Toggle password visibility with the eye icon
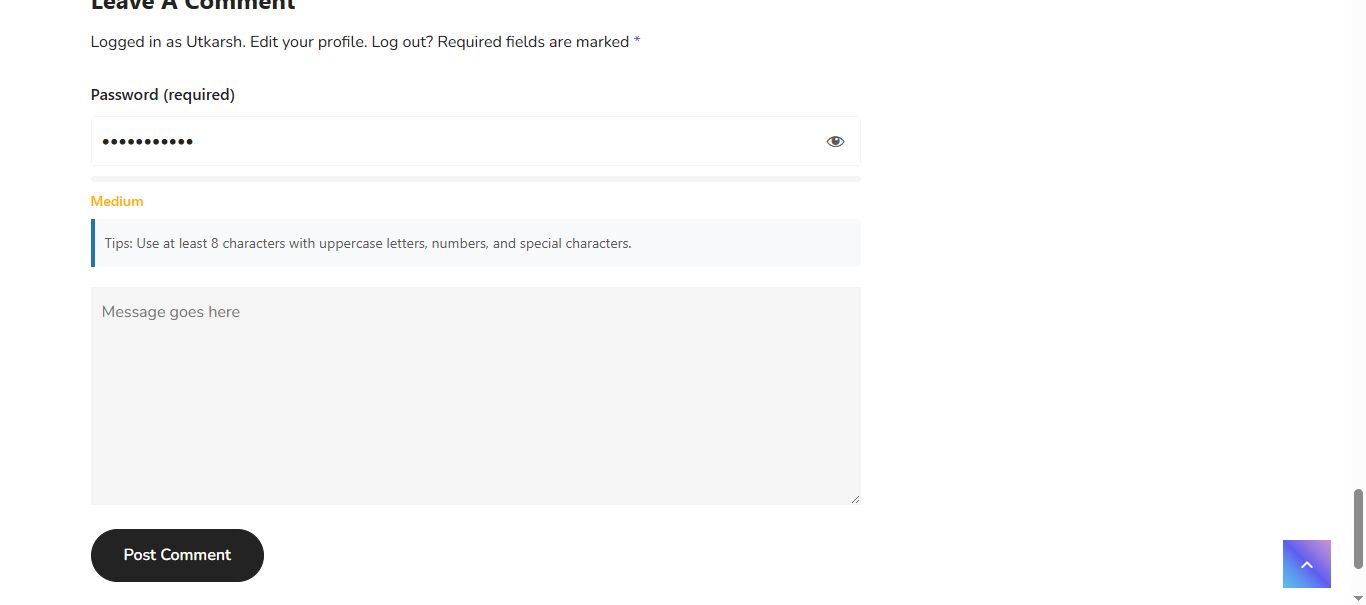This screenshot has width=1366, height=605. [x=835, y=142]
